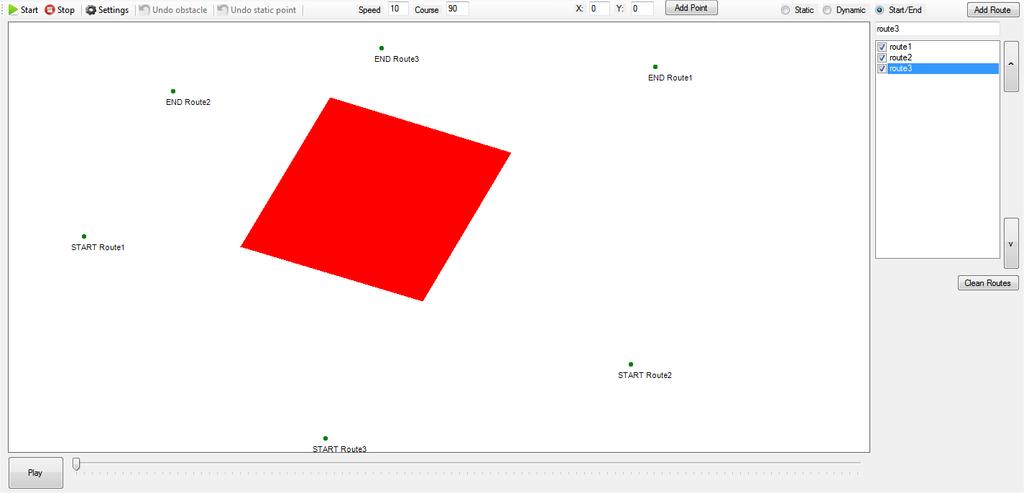Click the route name text field
The image size is (1024, 493).
coord(937,29)
